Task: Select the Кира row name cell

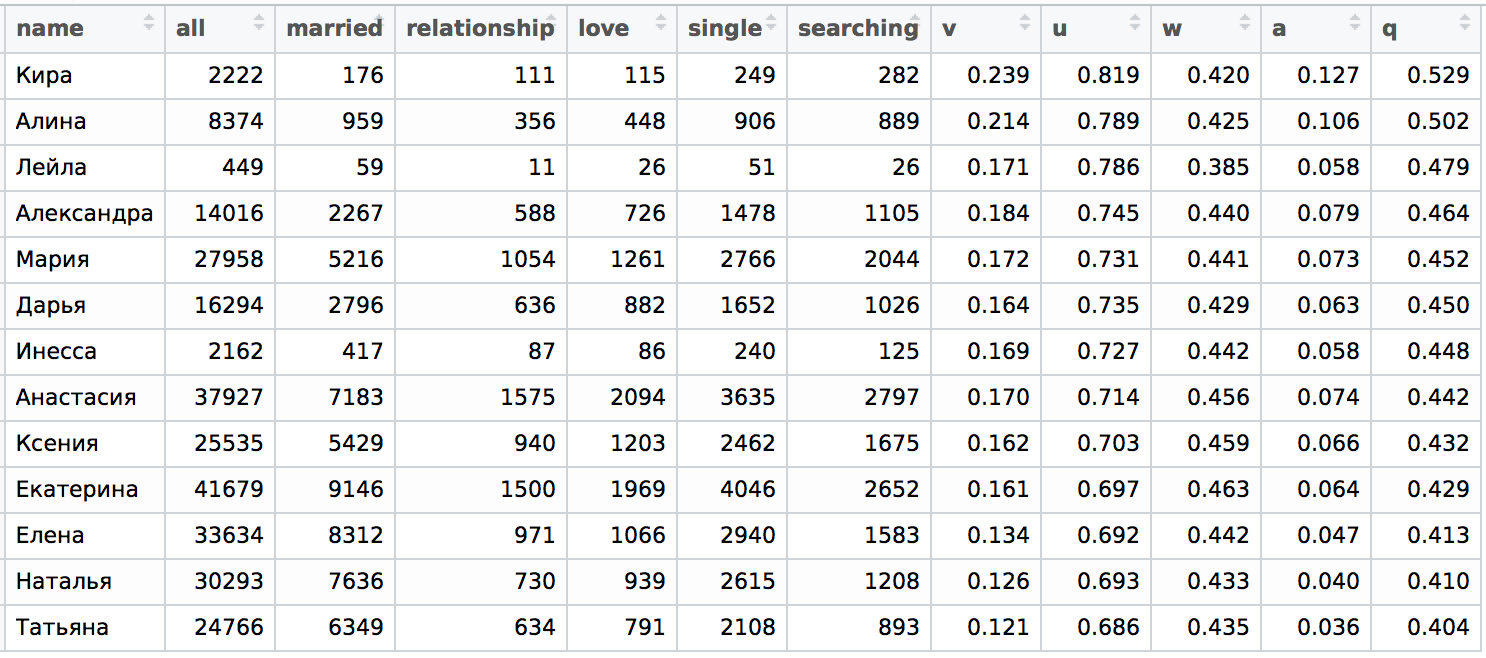Action: click(x=85, y=75)
